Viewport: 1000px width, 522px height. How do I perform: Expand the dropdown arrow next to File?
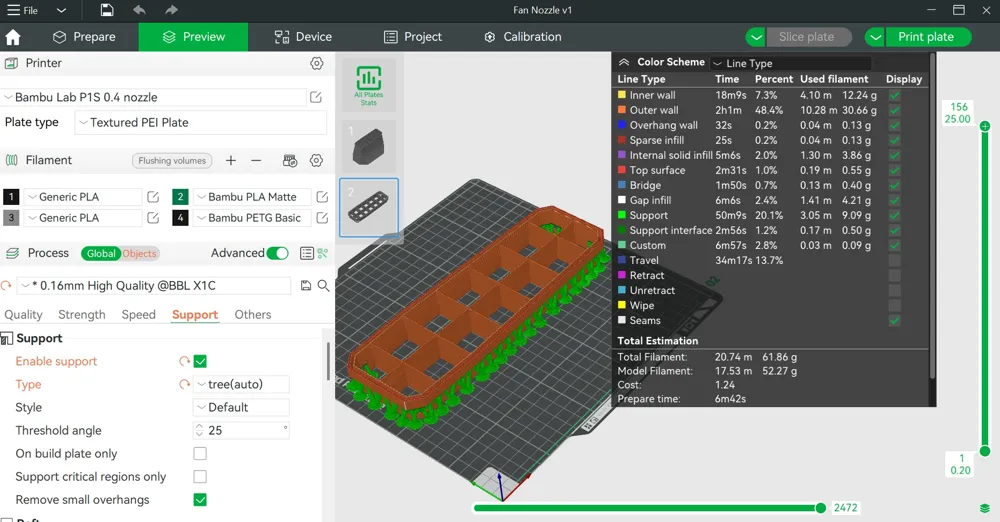pos(61,10)
